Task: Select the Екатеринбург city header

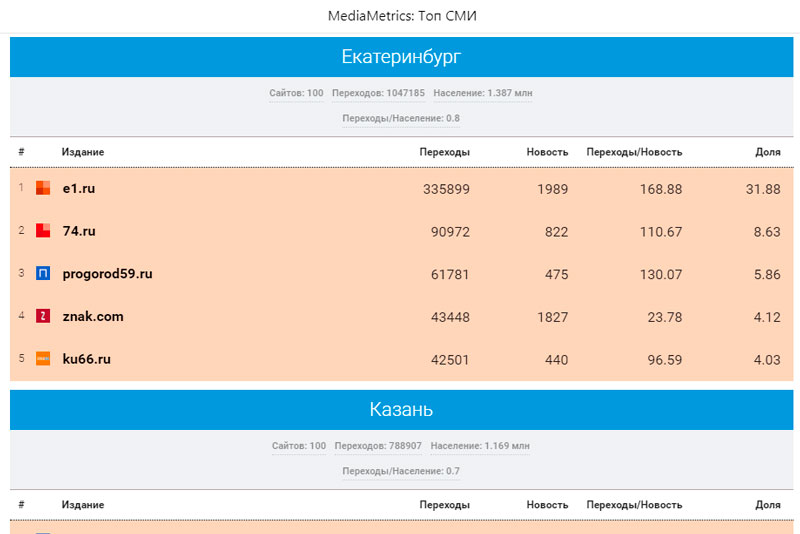Action: point(401,57)
